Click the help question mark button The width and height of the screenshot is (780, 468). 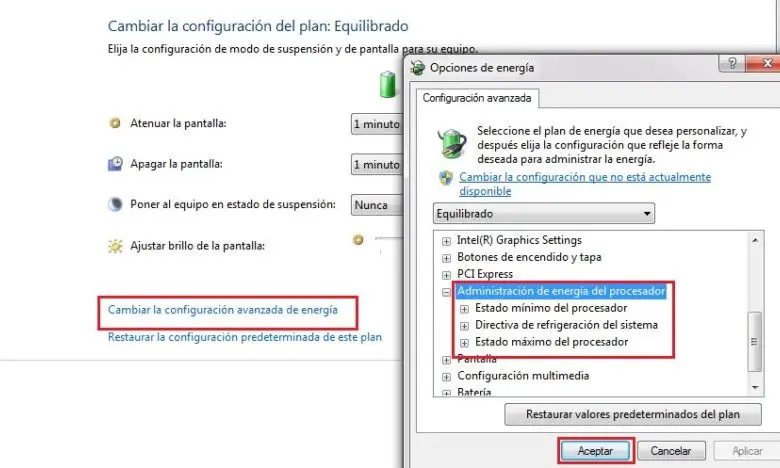732,63
